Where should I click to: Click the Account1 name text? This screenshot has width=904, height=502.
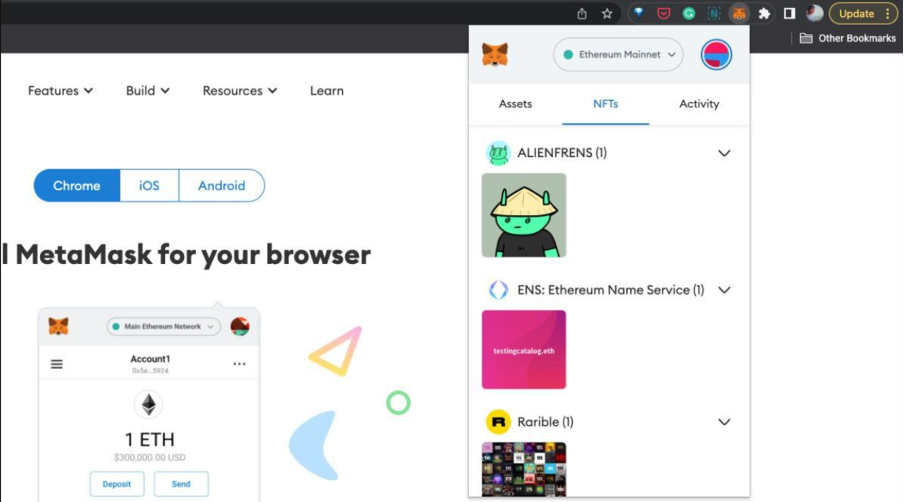point(150,359)
